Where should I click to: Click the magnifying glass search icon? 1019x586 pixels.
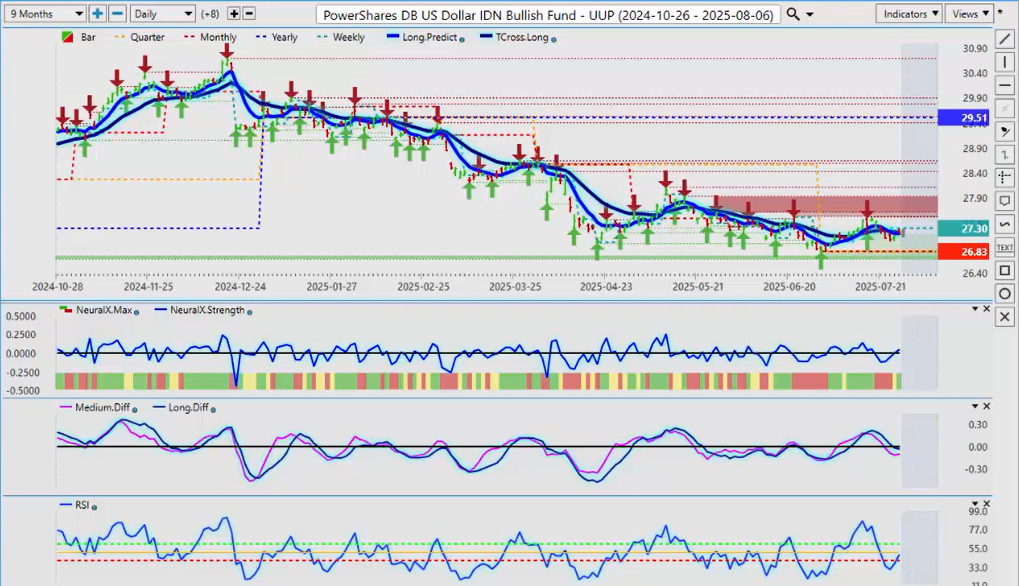tap(792, 14)
